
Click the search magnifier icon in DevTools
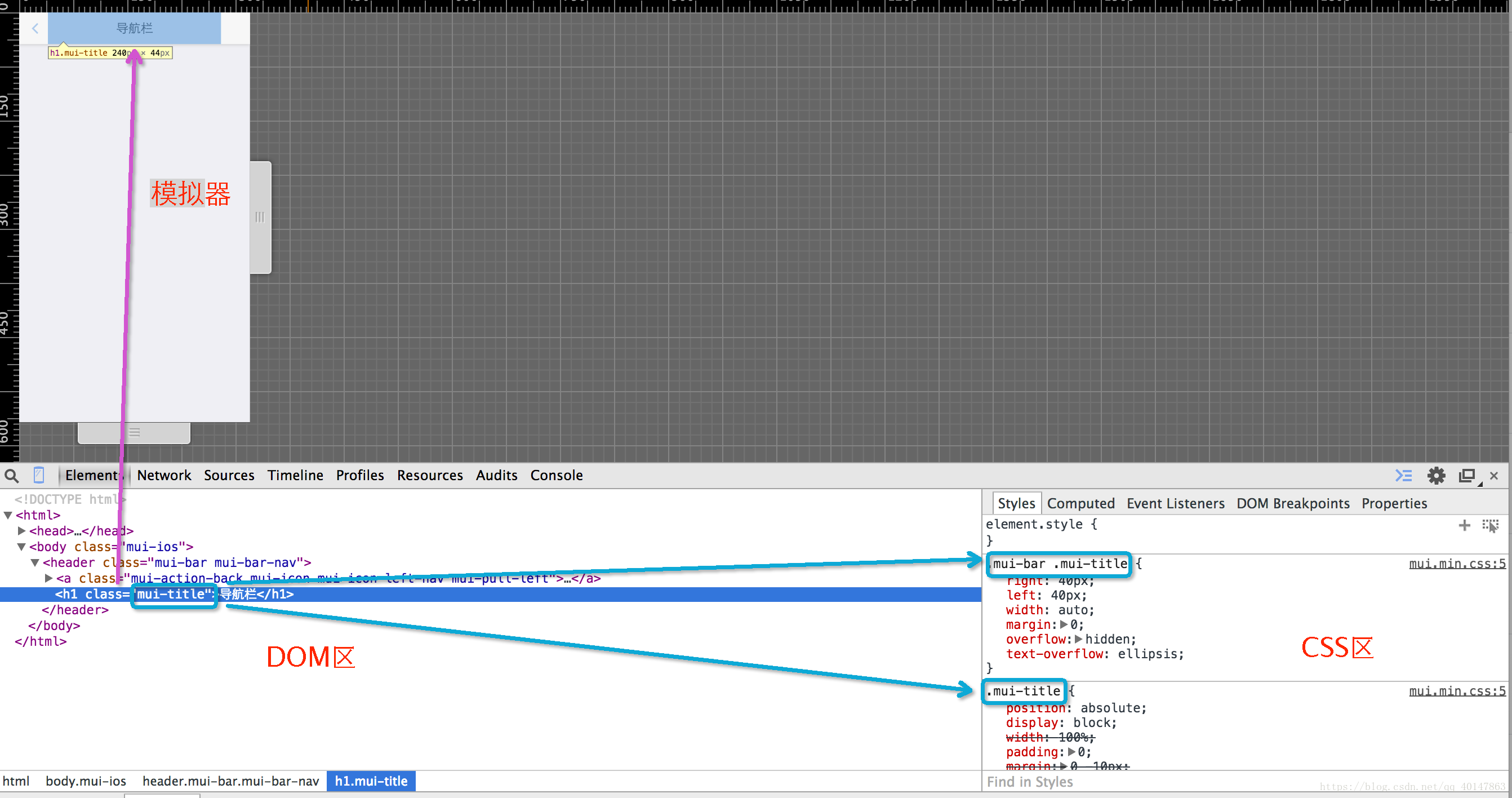click(x=12, y=476)
